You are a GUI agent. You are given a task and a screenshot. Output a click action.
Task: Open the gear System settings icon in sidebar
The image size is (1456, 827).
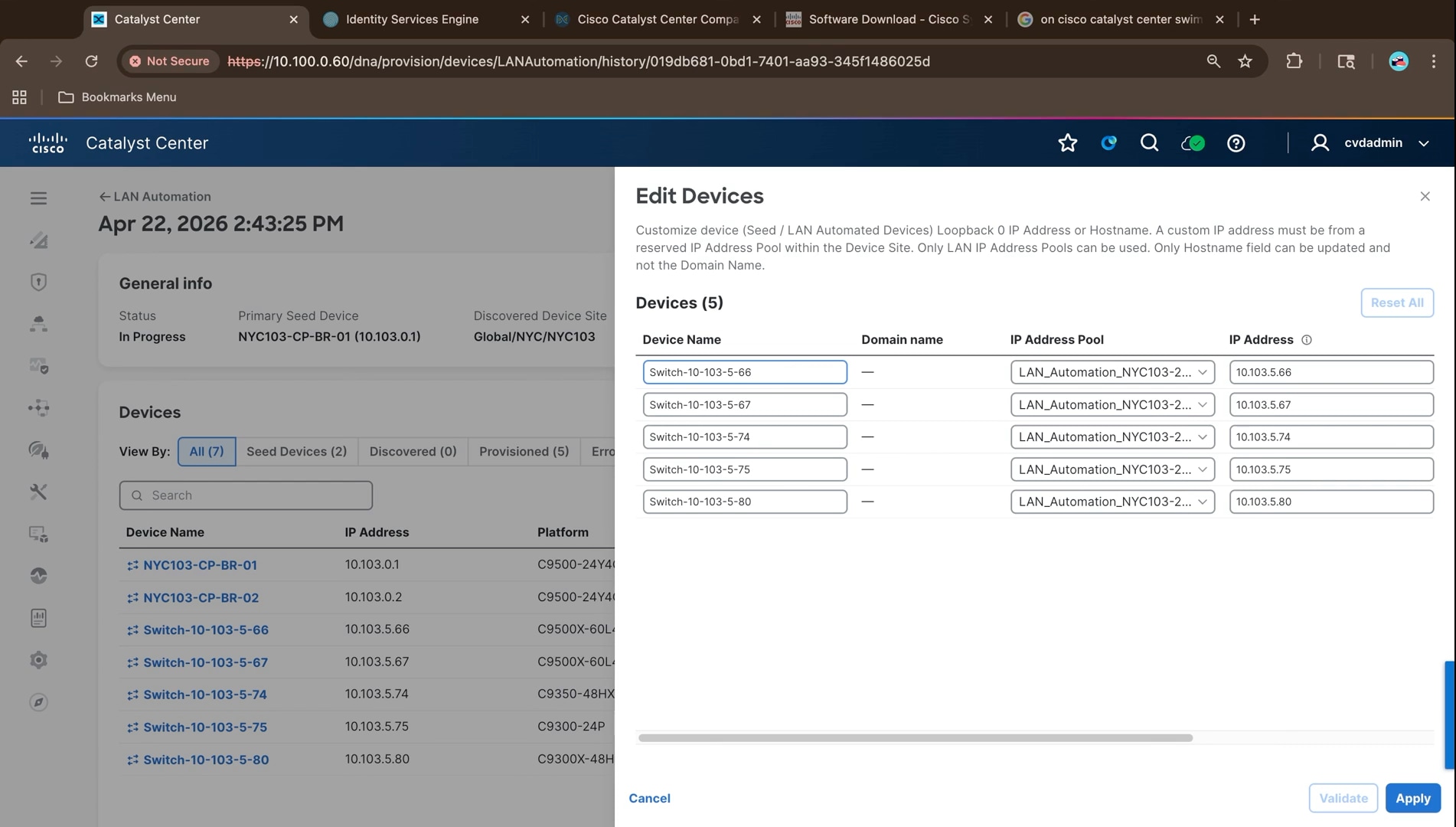pyautogui.click(x=38, y=660)
